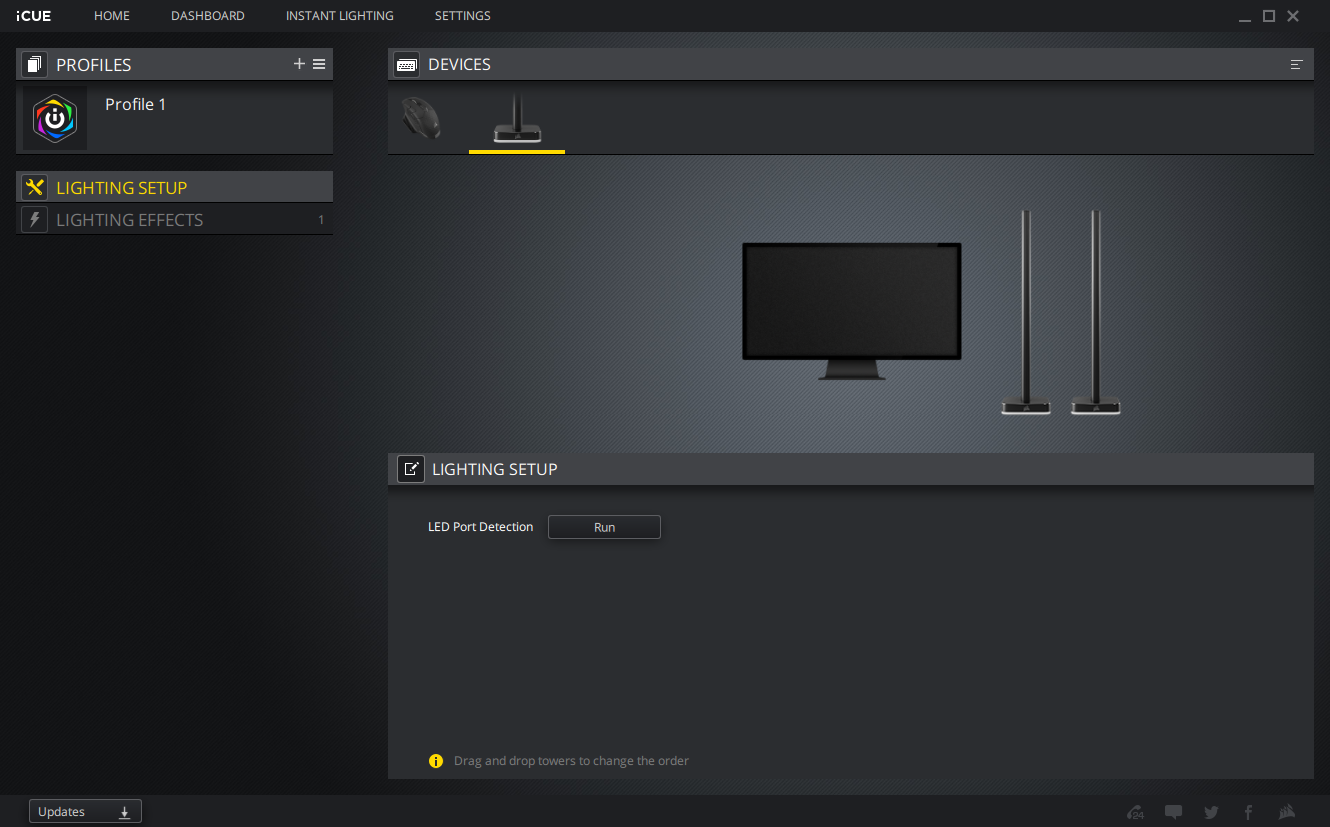Open the Twitter link icon
1330x827 pixels.
(1211, 812)
